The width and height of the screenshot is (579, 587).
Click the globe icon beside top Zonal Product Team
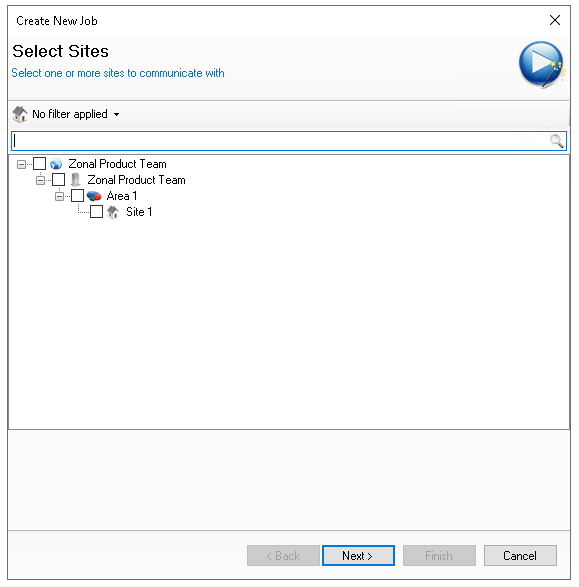(56, 164)
